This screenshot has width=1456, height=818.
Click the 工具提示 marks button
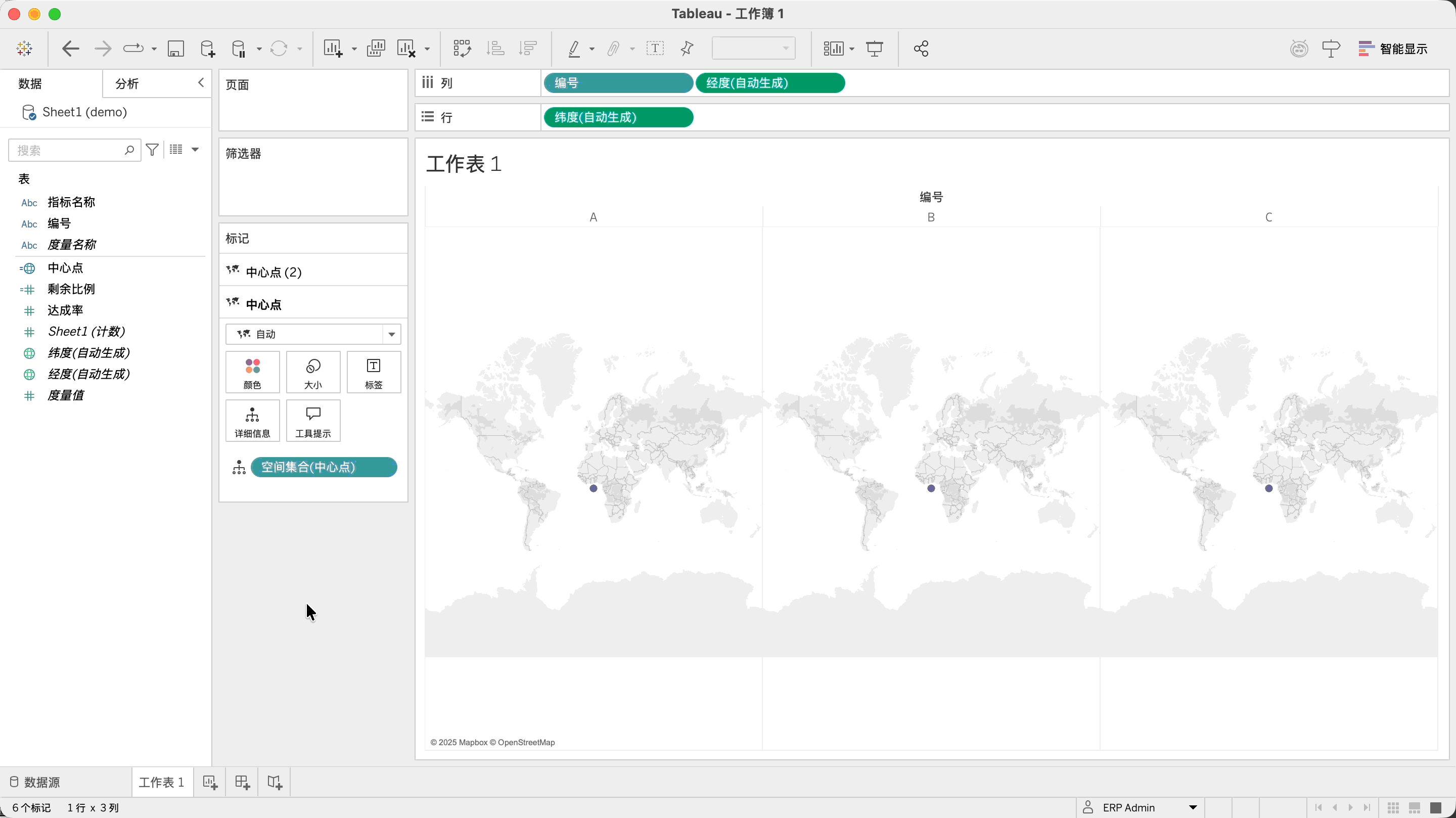(312, 421)
